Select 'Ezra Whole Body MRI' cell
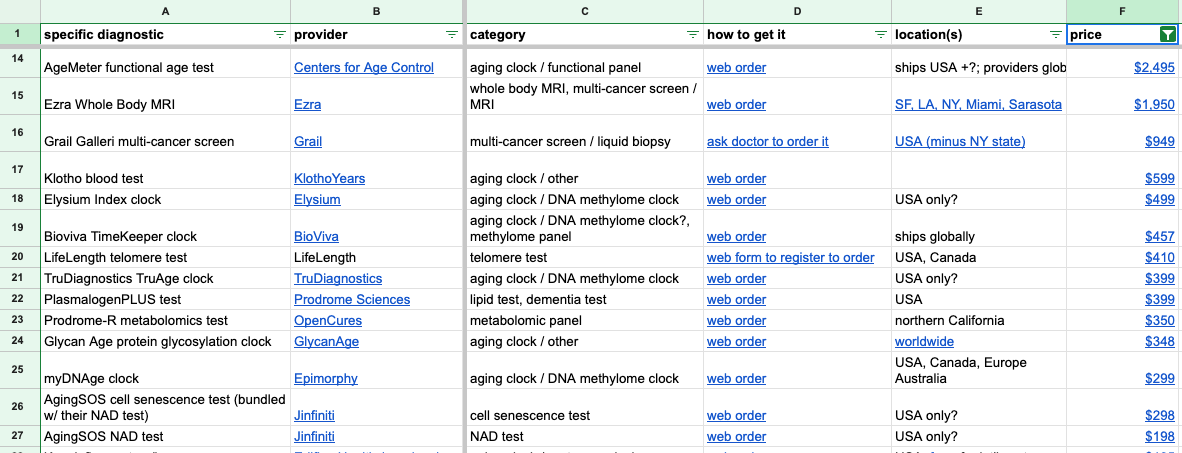Viewport: 1182px width, 453px height. (x=166, y=96)
